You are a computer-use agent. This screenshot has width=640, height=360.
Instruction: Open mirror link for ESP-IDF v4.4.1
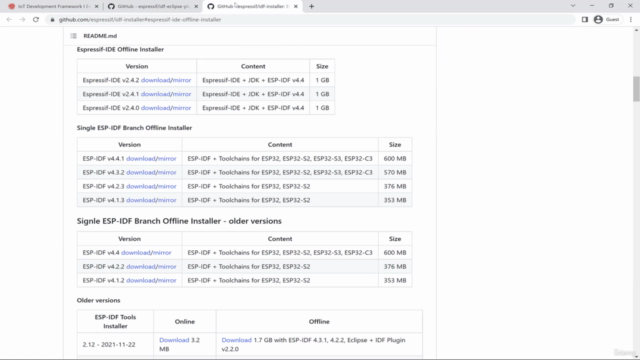point(167,158)
